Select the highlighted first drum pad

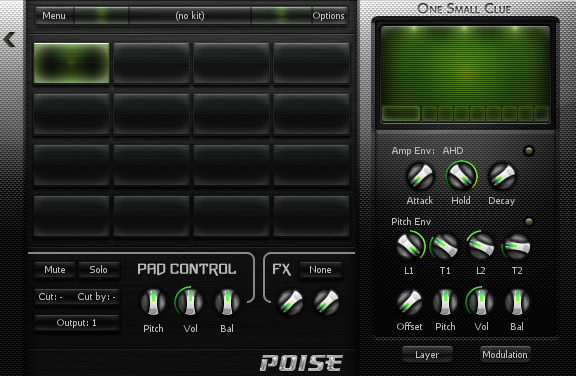pyautogui.click(x=72, y=63)
